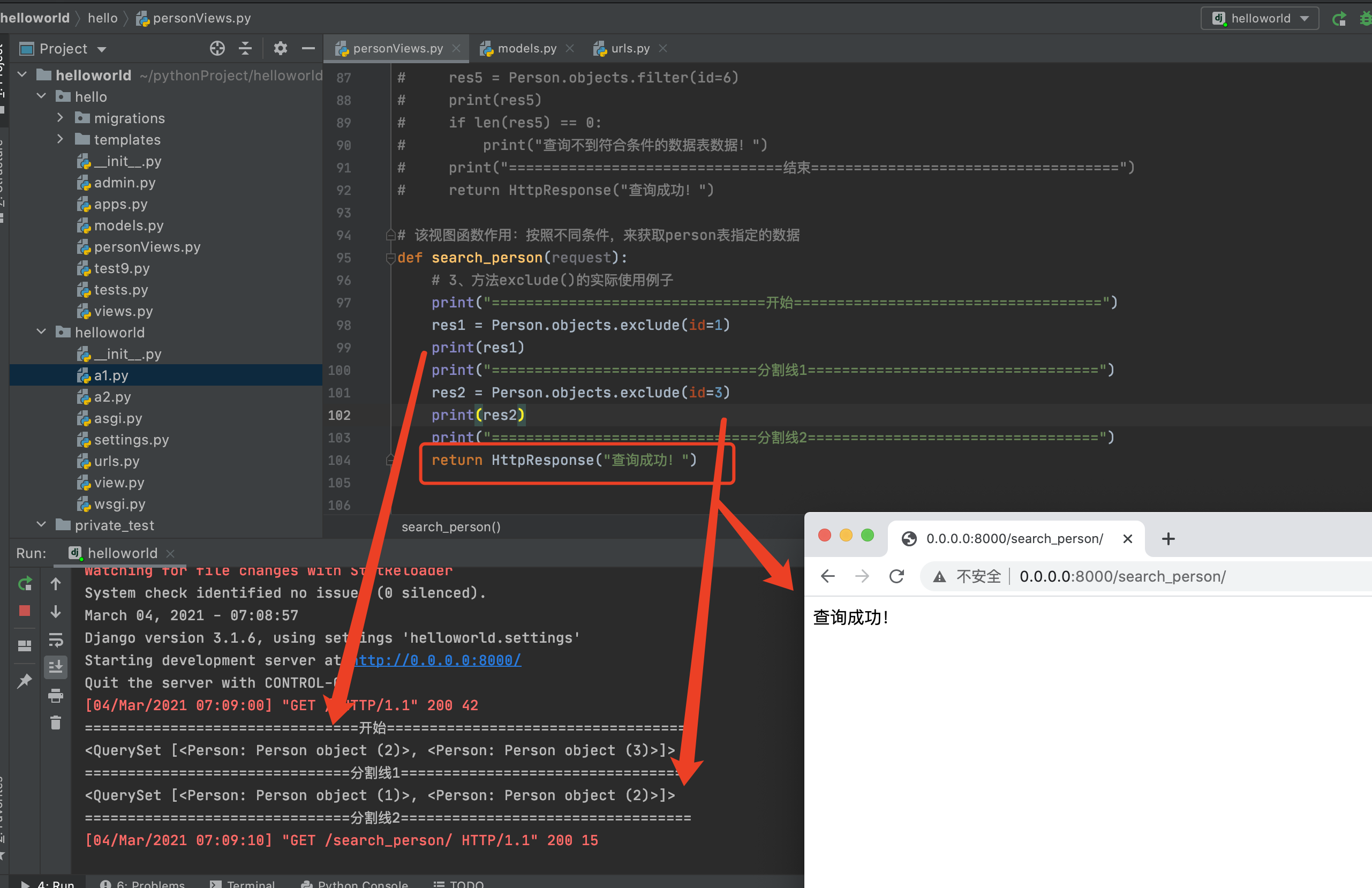Expand the migrations folder
1372x888 pixels.
(x=60, y=118)
